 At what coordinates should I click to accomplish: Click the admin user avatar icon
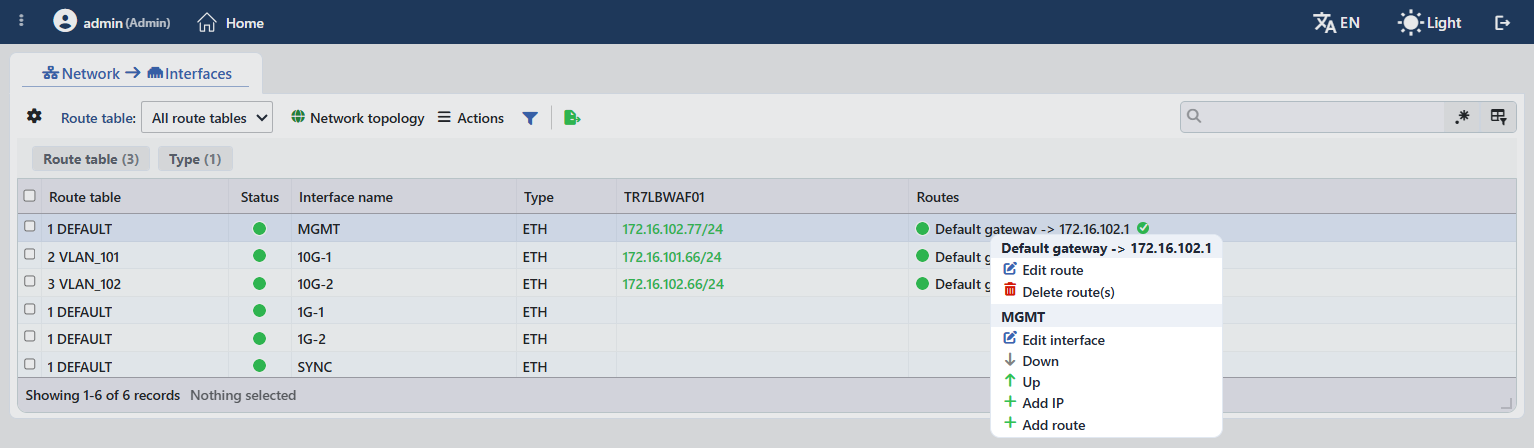click(65, 21)
